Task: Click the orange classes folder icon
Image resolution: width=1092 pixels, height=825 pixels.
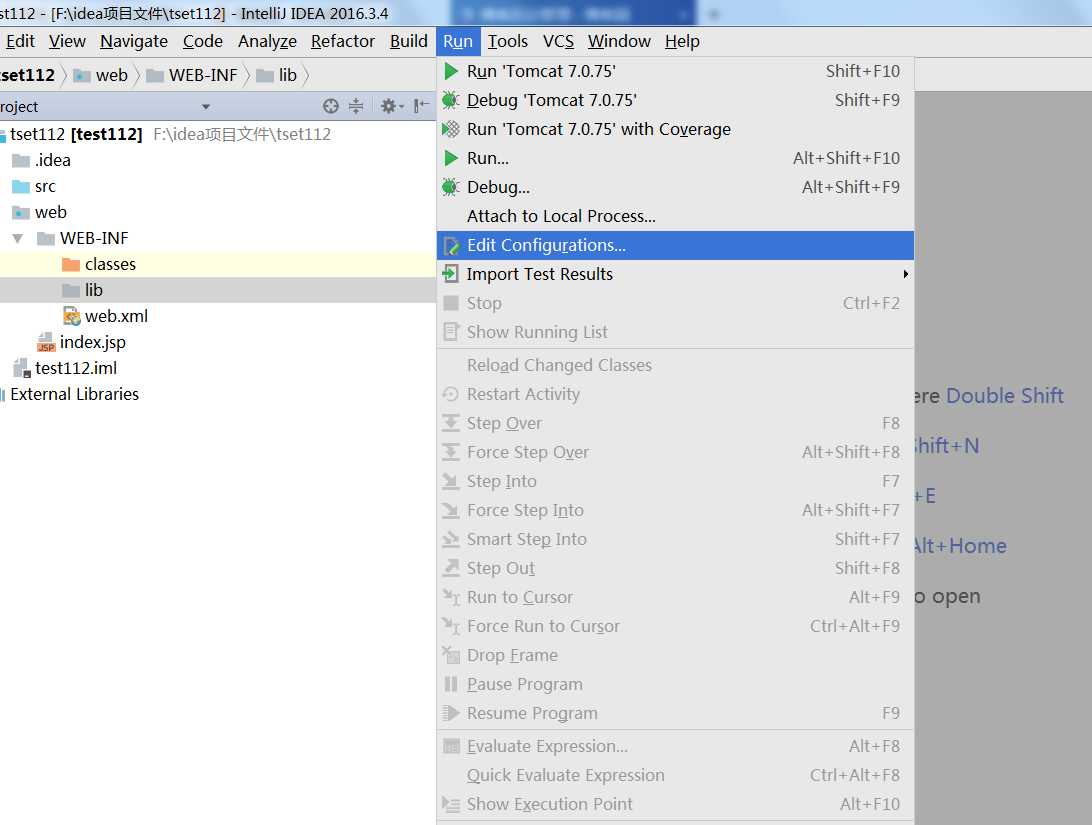Action: click(71, 265)
